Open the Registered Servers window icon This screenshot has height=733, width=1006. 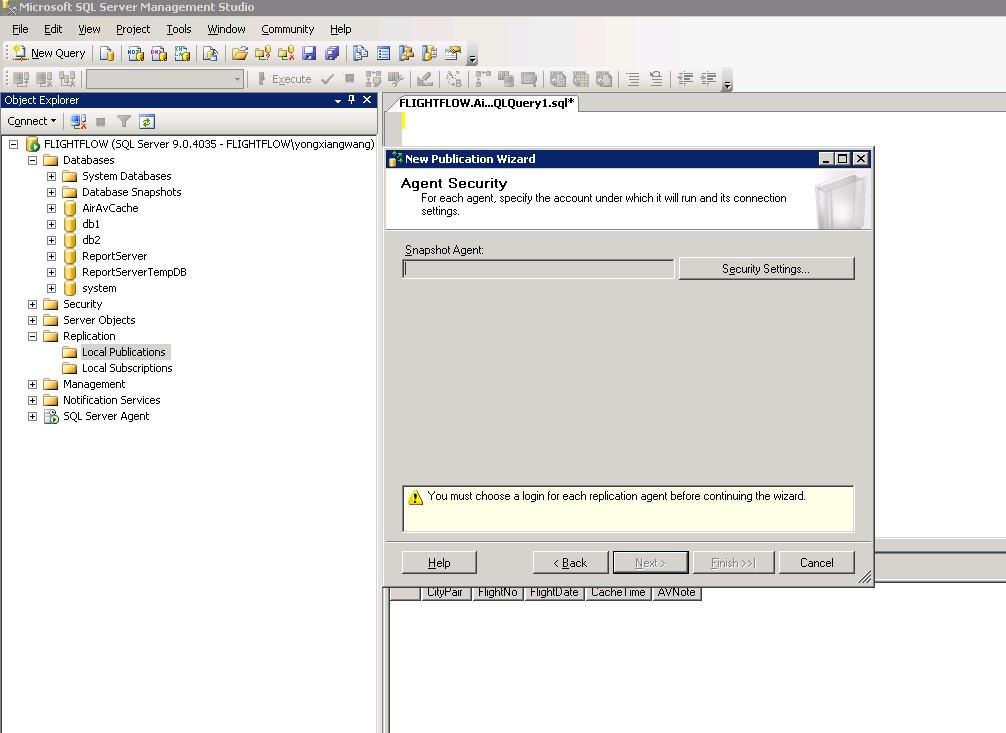(361, 53)
